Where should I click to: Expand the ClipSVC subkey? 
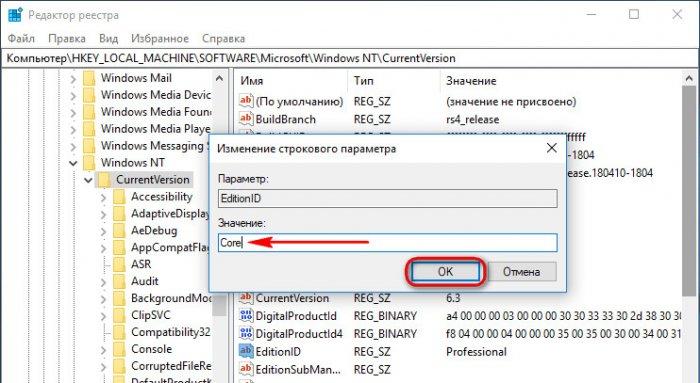pyautogui.click(x=103, y=316)
